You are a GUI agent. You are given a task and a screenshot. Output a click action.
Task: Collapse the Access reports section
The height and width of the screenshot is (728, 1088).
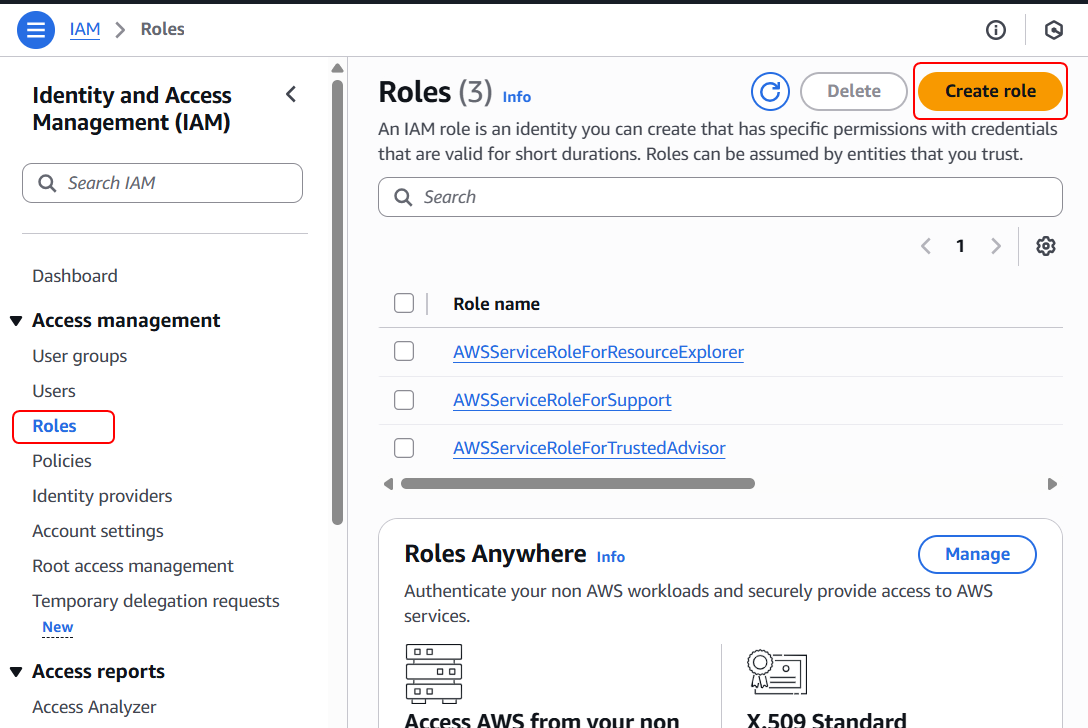click(x=16, y=672)
